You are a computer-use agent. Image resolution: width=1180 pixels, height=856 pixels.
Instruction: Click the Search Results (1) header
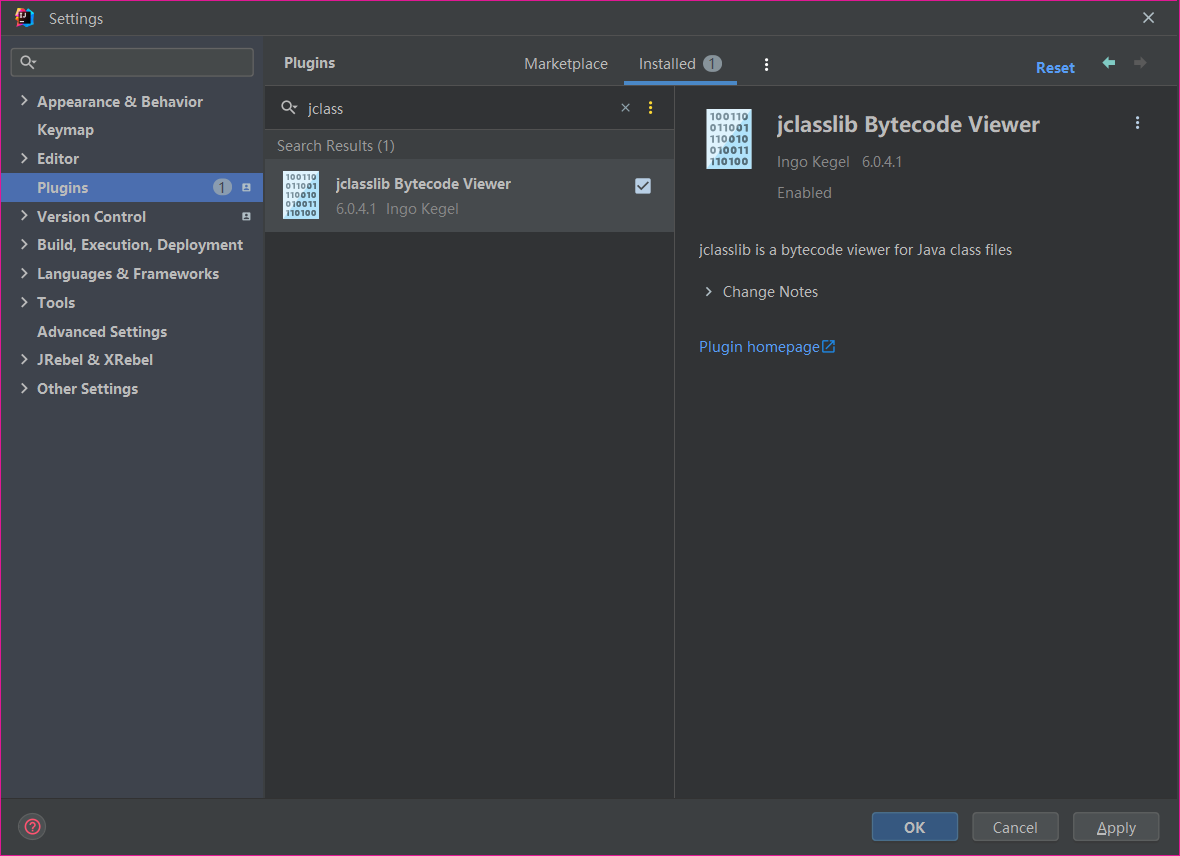tap(336, 145)
